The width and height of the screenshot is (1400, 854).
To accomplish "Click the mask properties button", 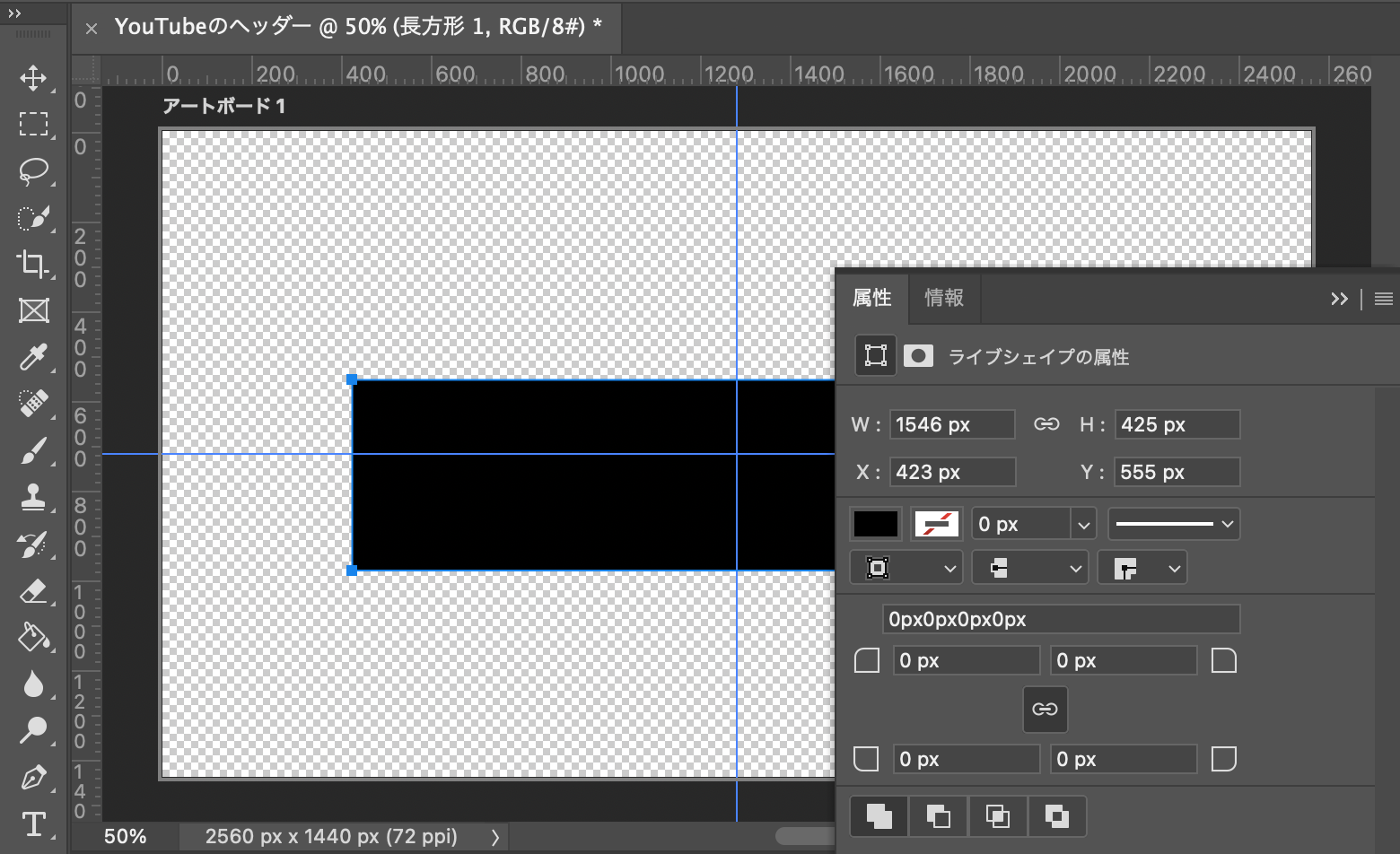I will (x=918, y=355).
